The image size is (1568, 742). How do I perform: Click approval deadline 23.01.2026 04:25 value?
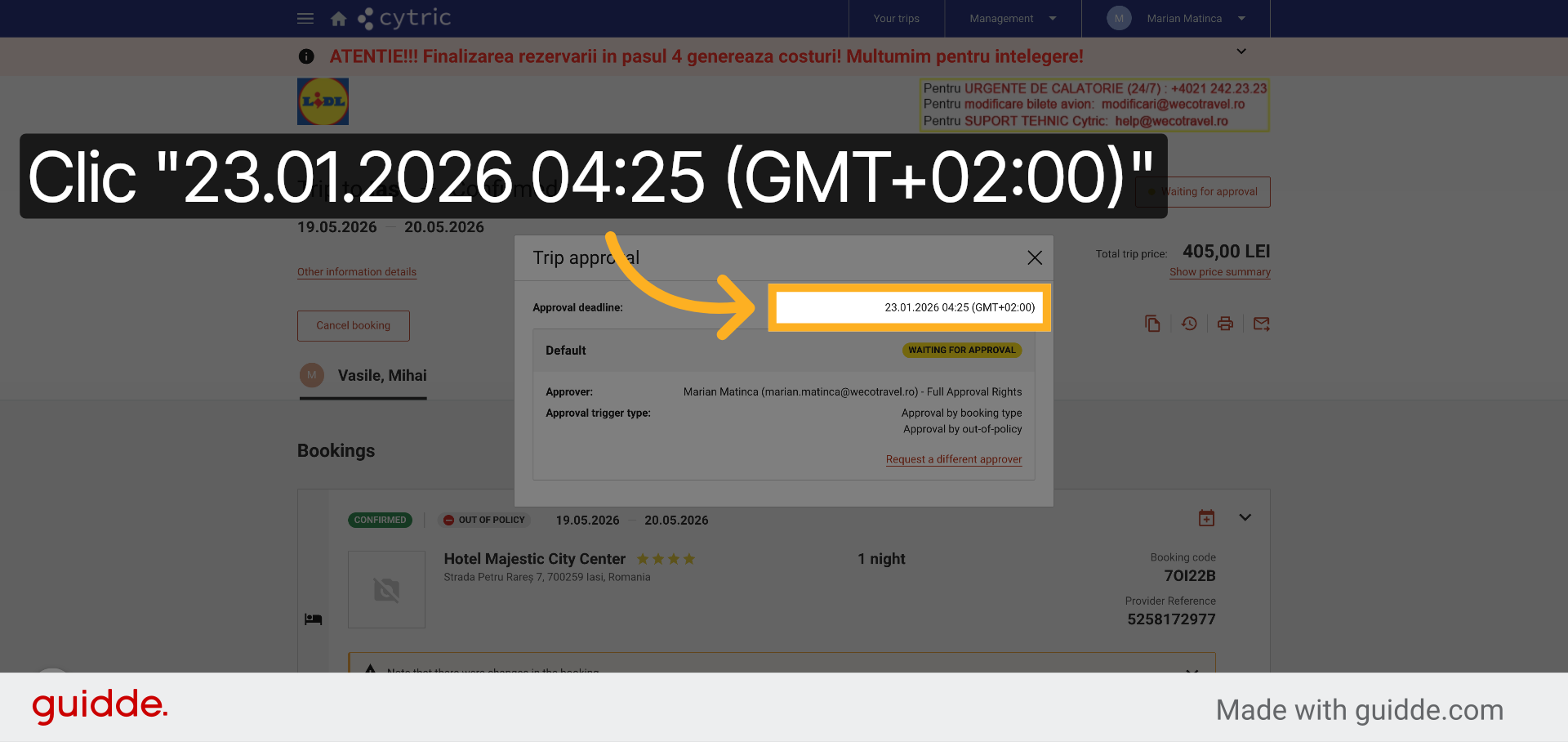click(960, 307)
